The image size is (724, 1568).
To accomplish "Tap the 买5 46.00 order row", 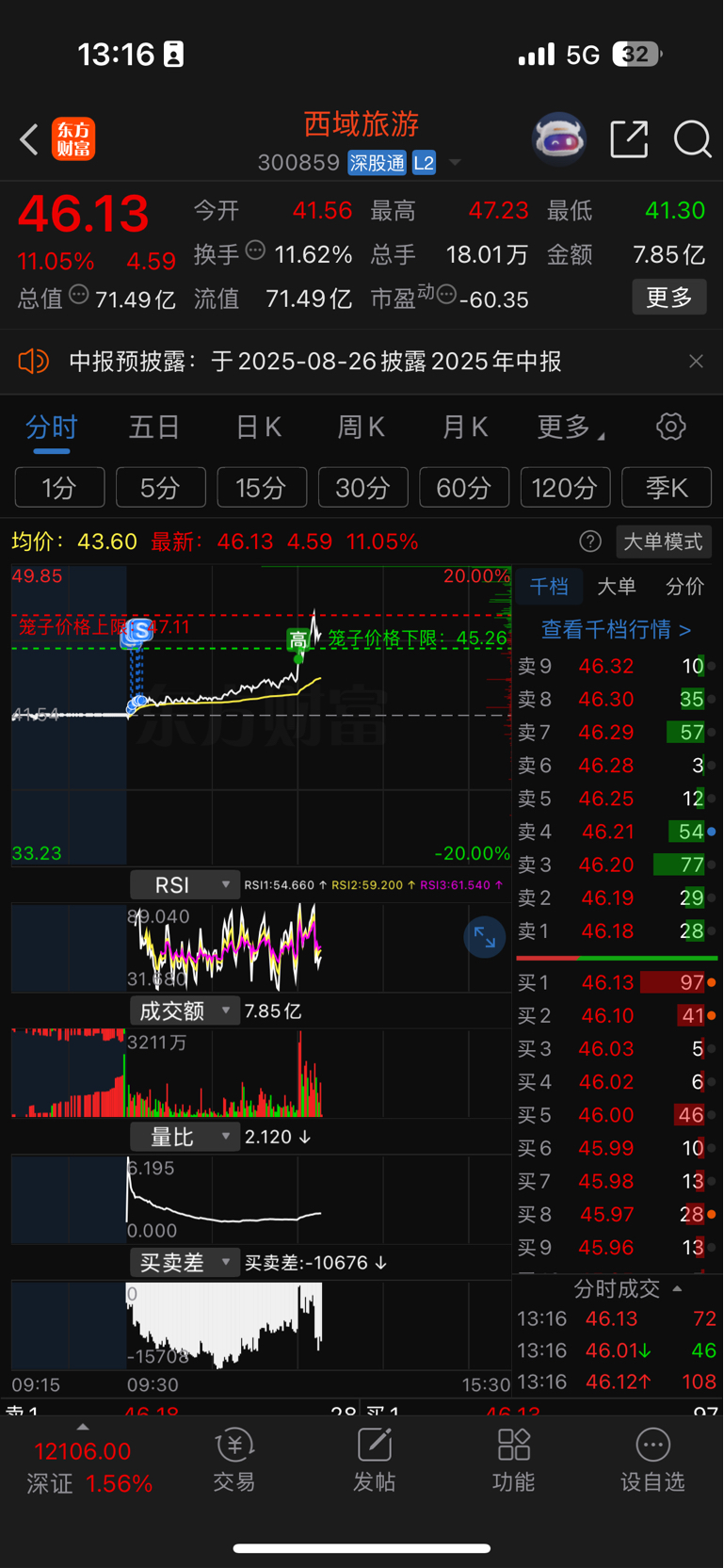I will (x=617, y=1115).
